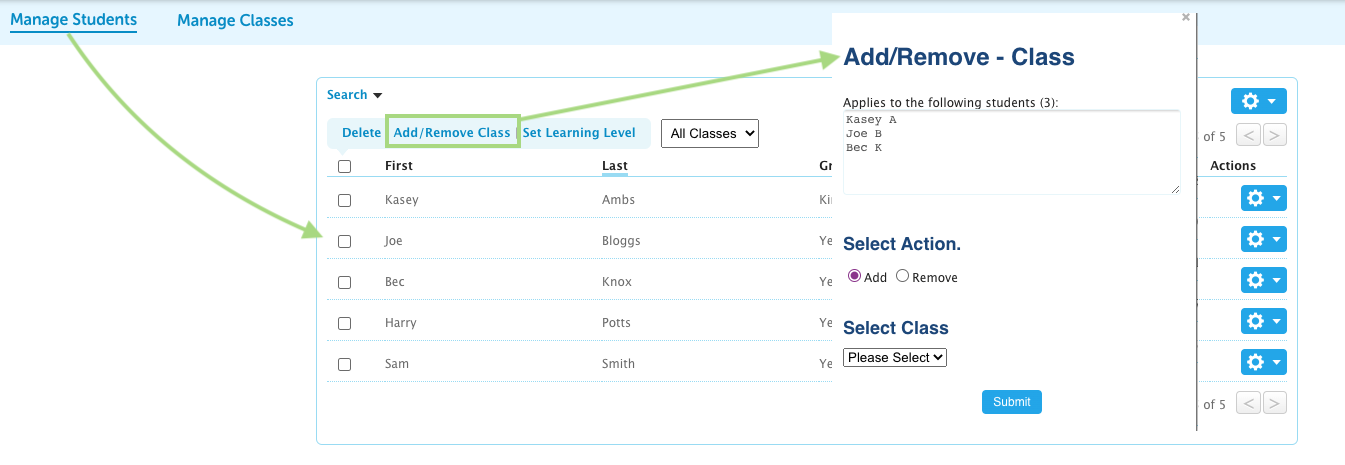Open the gear menu in Bec's row
This screenshot has width=1345, height=465.
(1263, 280)
